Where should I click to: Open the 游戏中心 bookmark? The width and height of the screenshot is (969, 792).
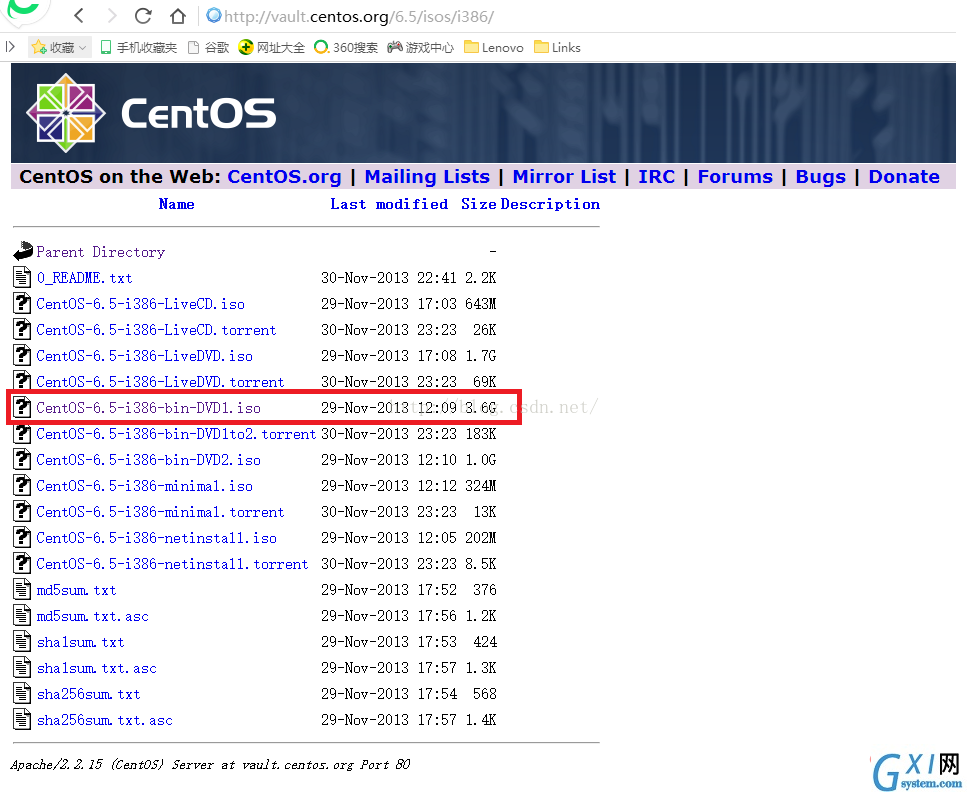421,47
